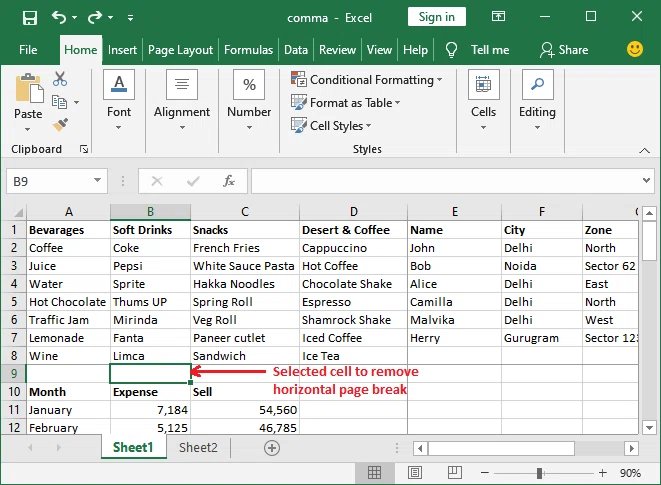This screenshot has width=661, height=485.
Task: Switch to the Review tab
Action: coord(337,50)
